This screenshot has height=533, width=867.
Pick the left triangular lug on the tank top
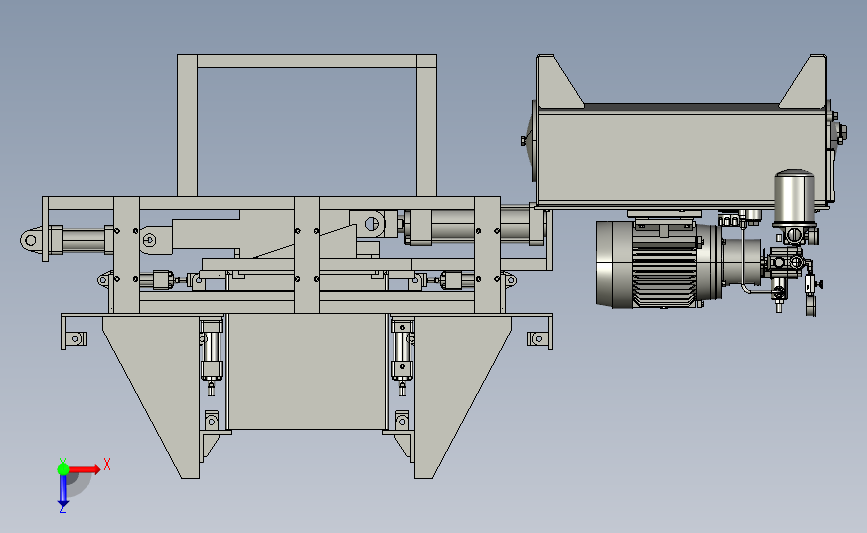tap(557, 81)
